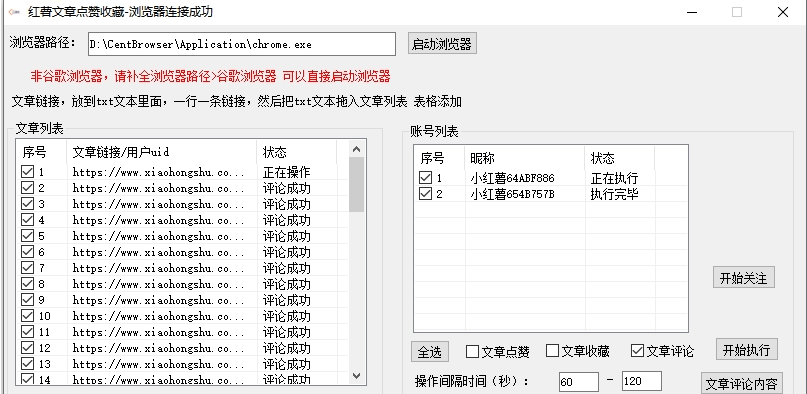Enable the 文章点赞 checkbox
807x394 pixels.
(472, 351)
